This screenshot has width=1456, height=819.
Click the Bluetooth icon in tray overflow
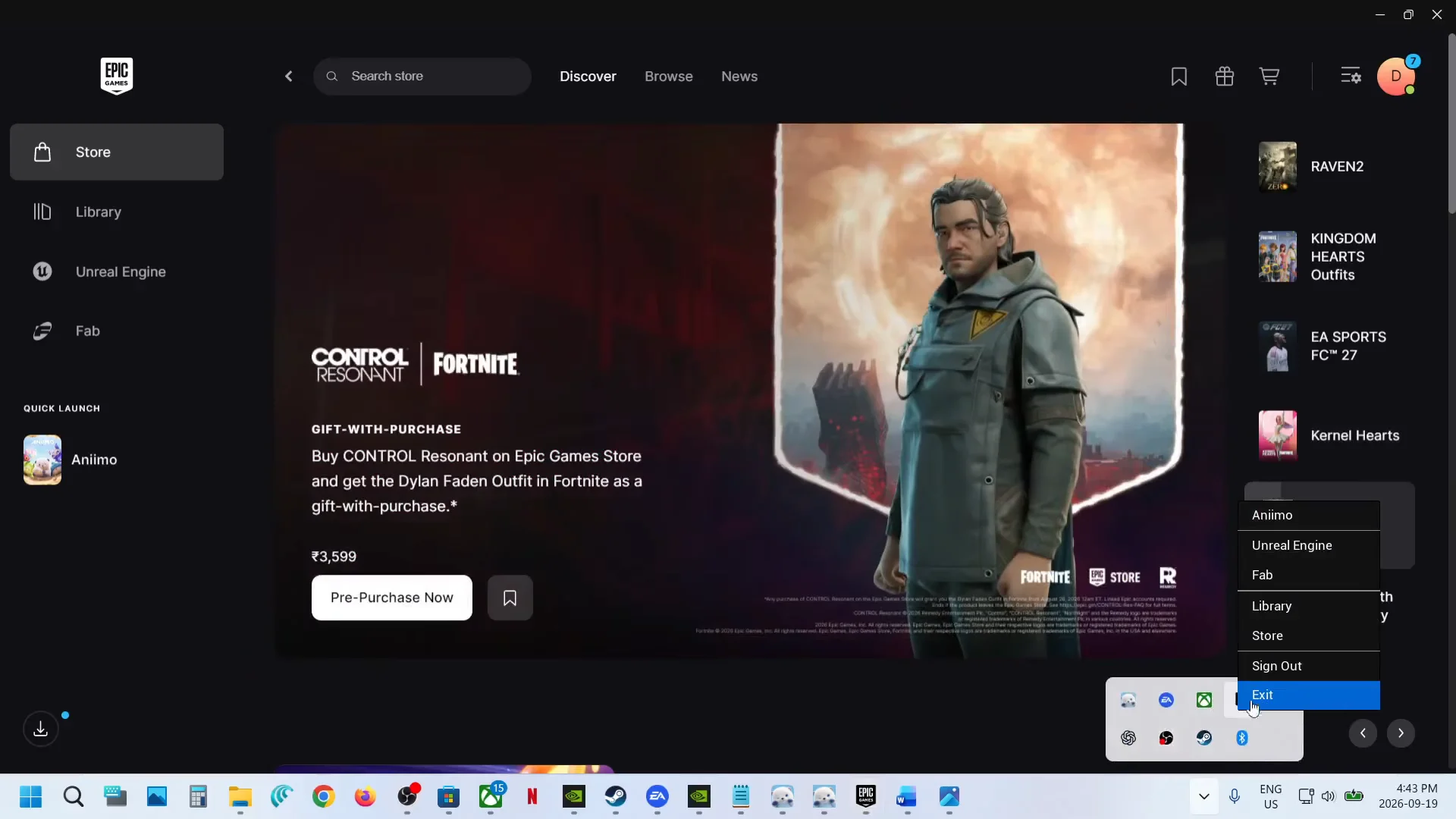[x=1242, y=738]
